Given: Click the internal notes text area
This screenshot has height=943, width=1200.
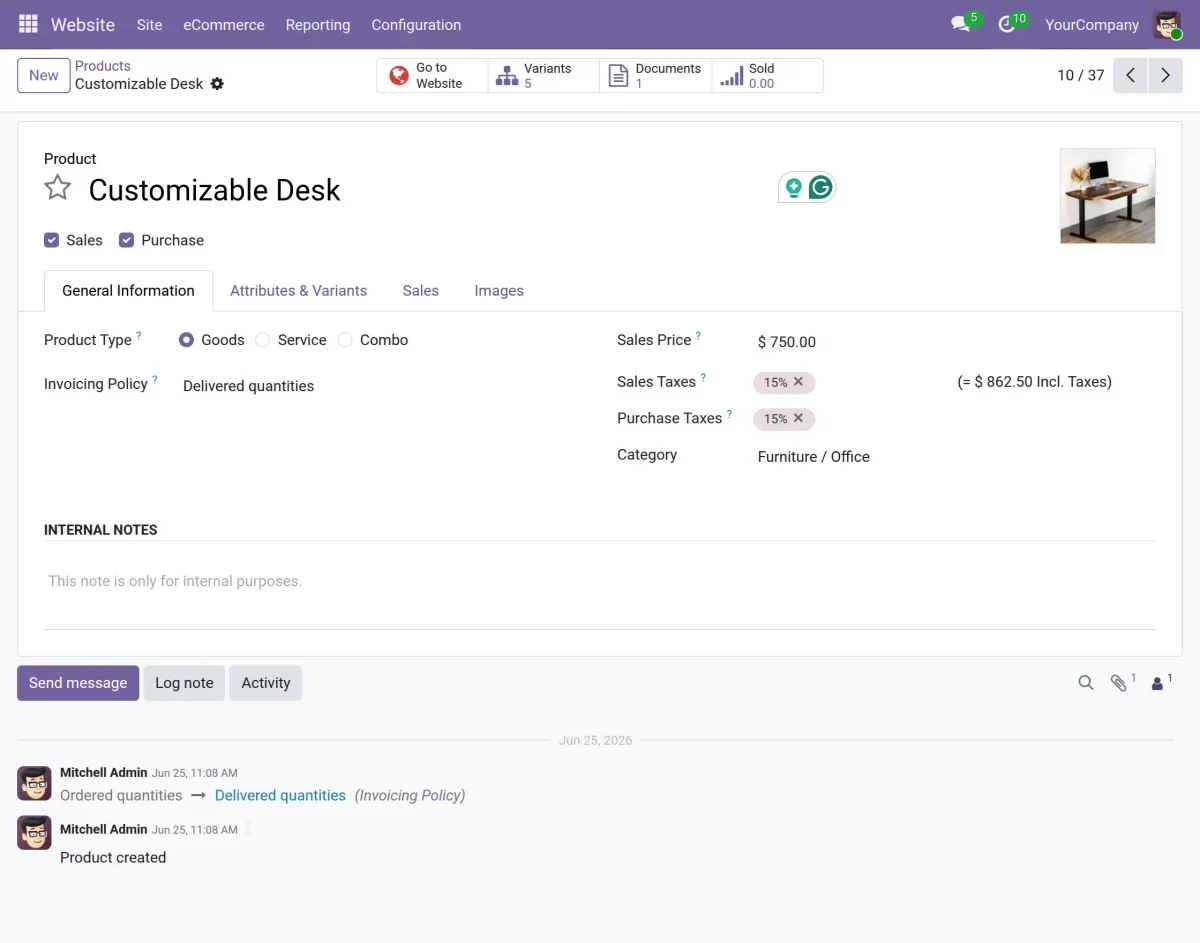Looking at the screenshot, I should (600, 581).
